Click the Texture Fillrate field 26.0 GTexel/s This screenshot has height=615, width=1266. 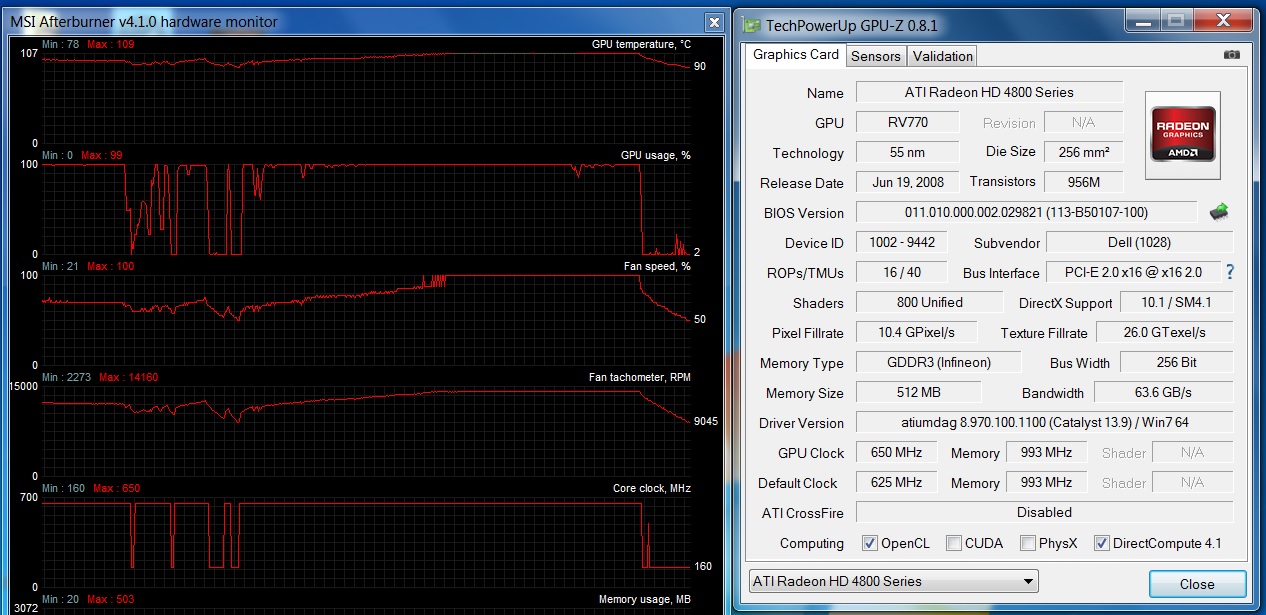pos(1164,332)
